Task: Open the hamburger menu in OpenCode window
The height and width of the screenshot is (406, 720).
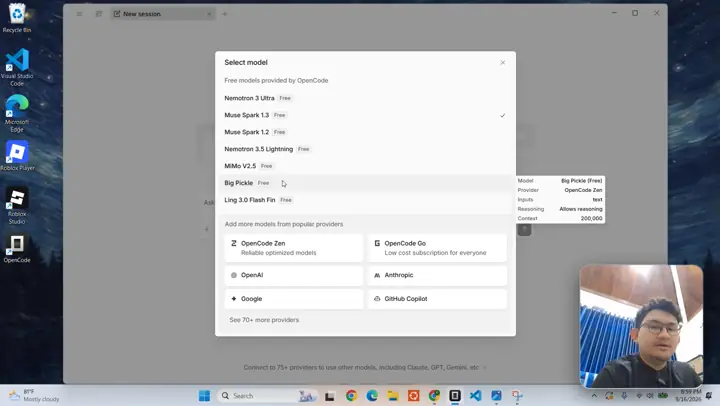Action: (x=79, y=14)
